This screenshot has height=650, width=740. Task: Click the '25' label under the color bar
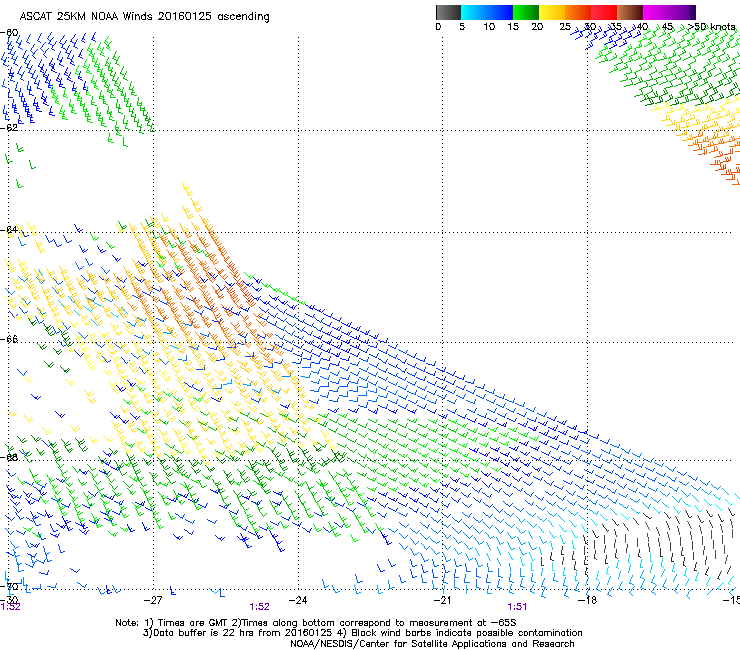click(565, 27)
